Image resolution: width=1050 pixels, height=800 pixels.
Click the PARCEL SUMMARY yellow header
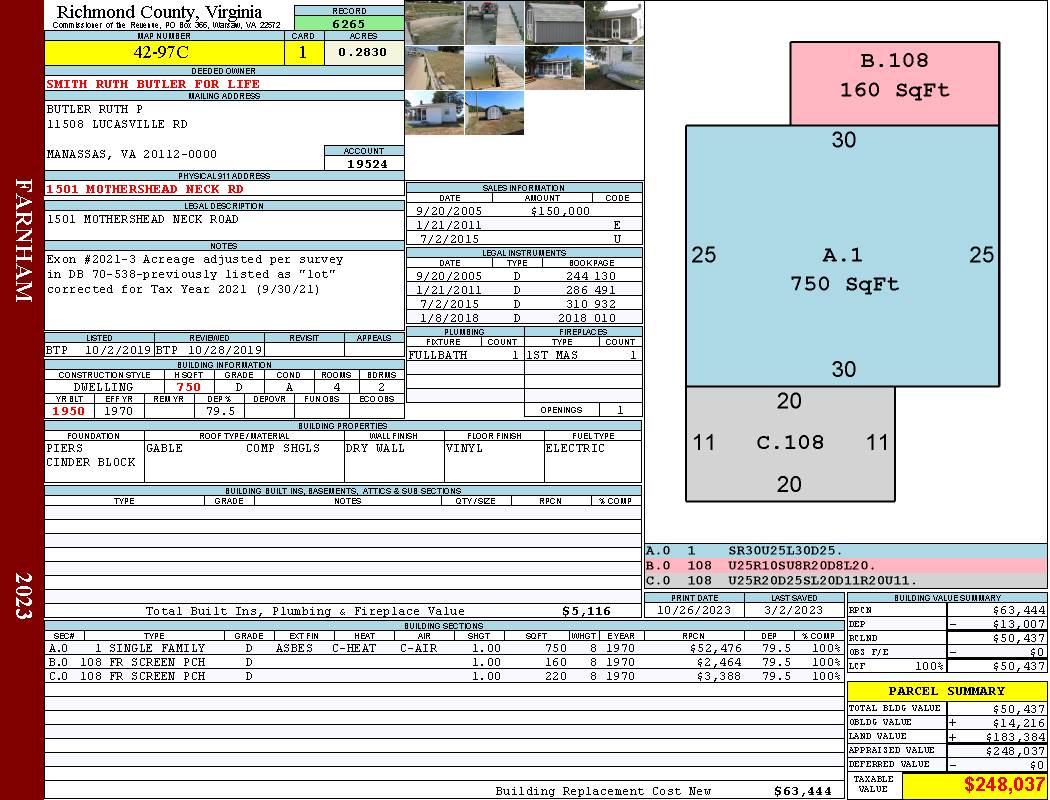point(946,691)
